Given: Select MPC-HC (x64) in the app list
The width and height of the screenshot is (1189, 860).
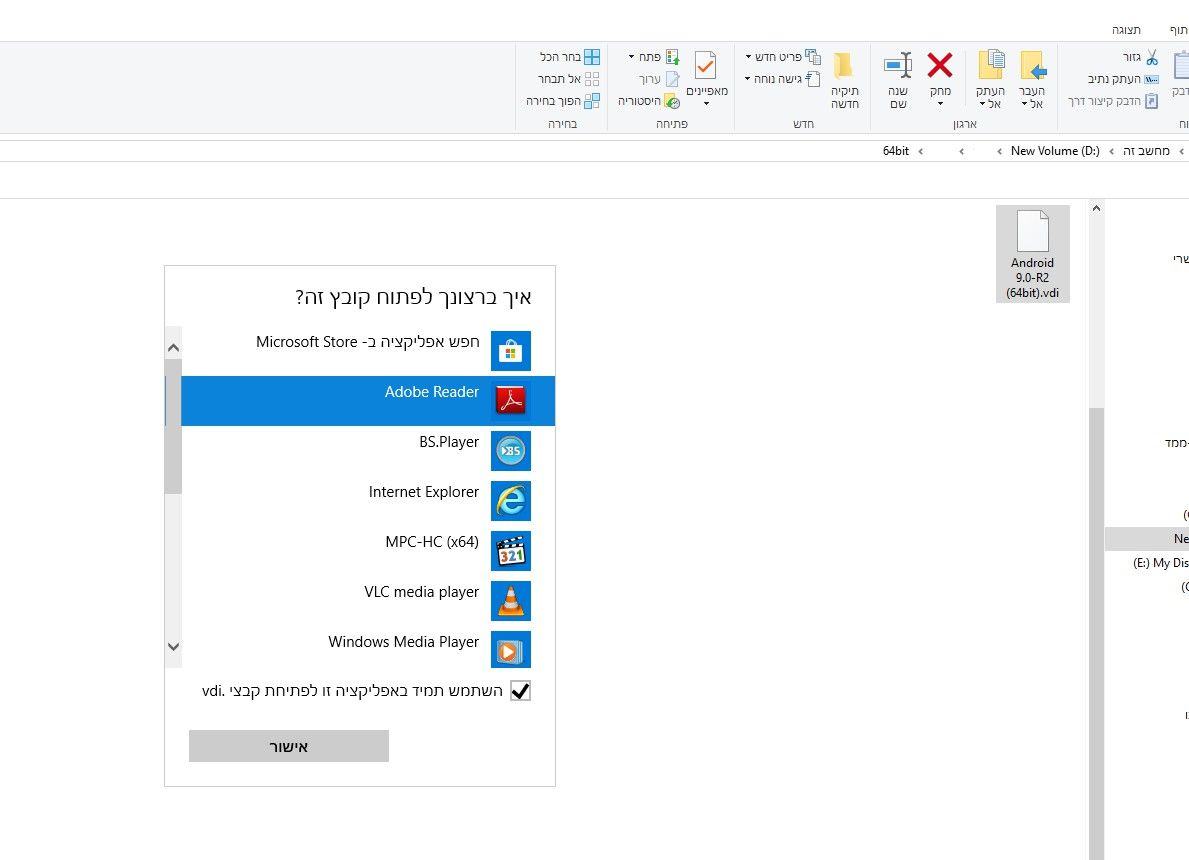Looking at the screenshot, I should click(368, 551).
